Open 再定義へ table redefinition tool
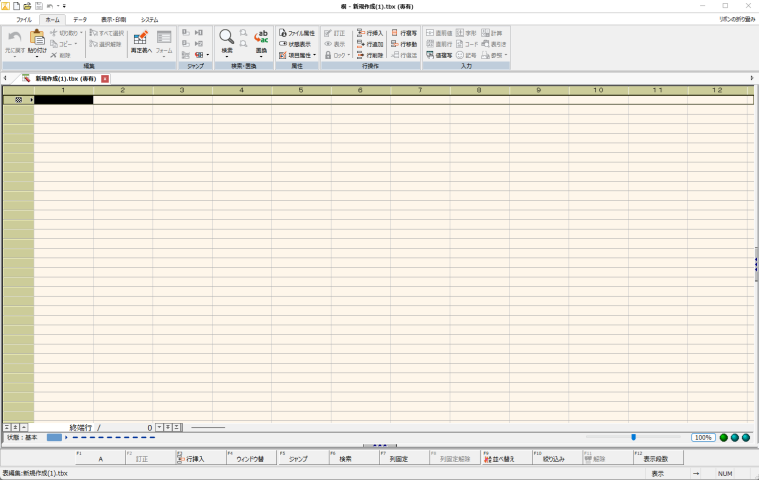This screenshot has height=480, width=759. 140,42
